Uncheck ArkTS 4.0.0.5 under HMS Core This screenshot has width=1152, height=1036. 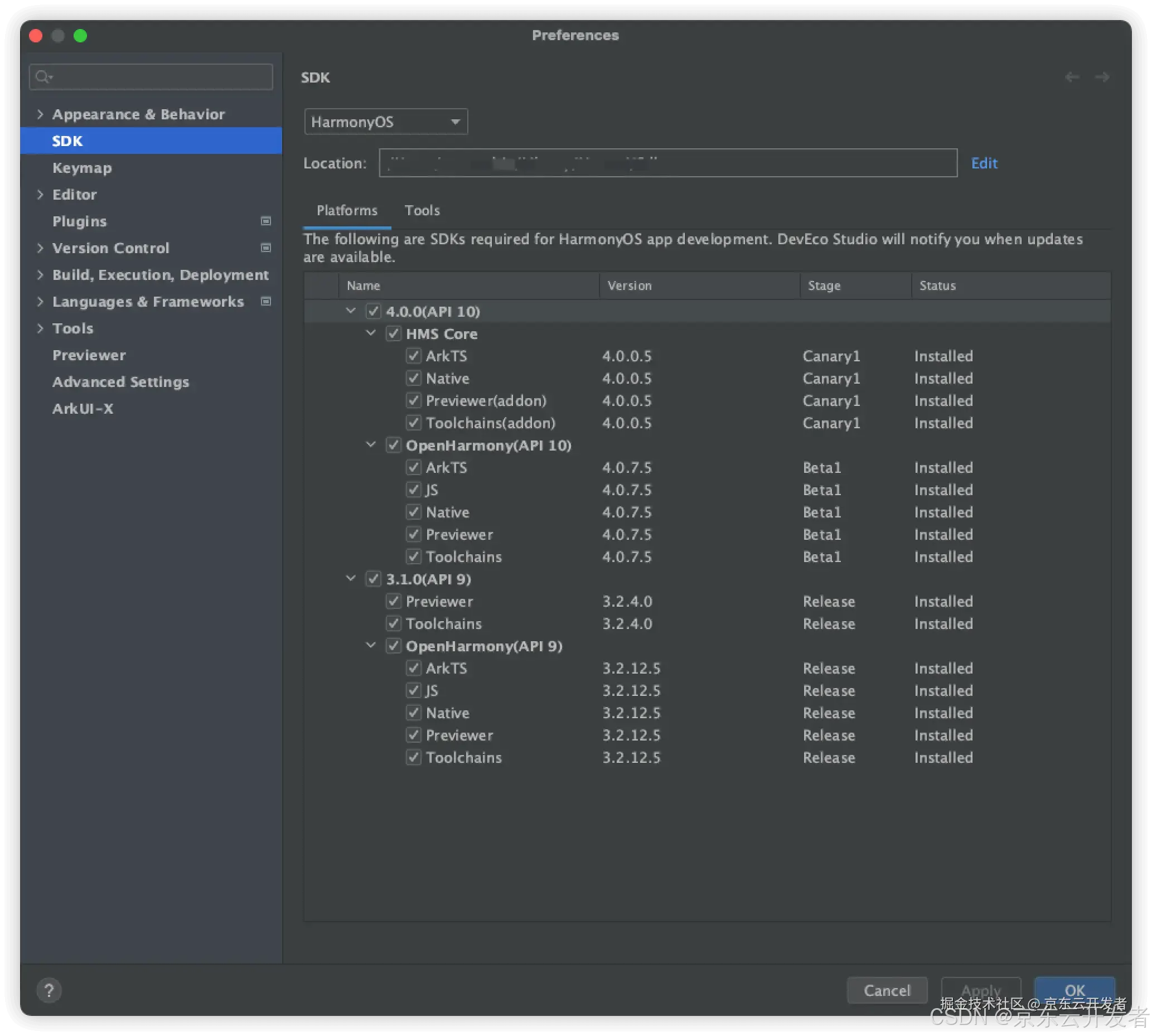click(413, 356)
